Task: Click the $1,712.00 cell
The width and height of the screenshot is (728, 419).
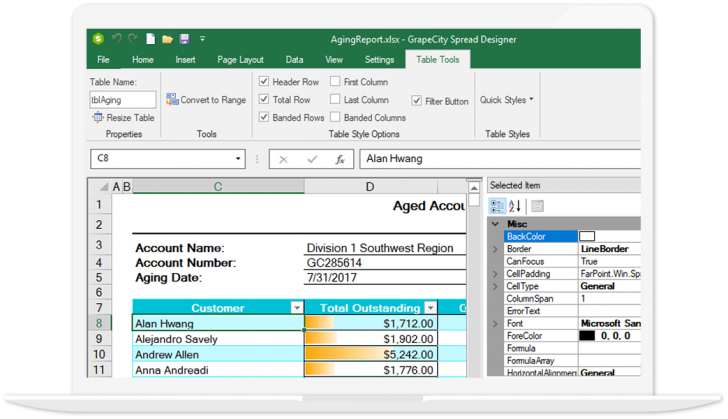Action: pyautogui.click(x=371, y=323)
